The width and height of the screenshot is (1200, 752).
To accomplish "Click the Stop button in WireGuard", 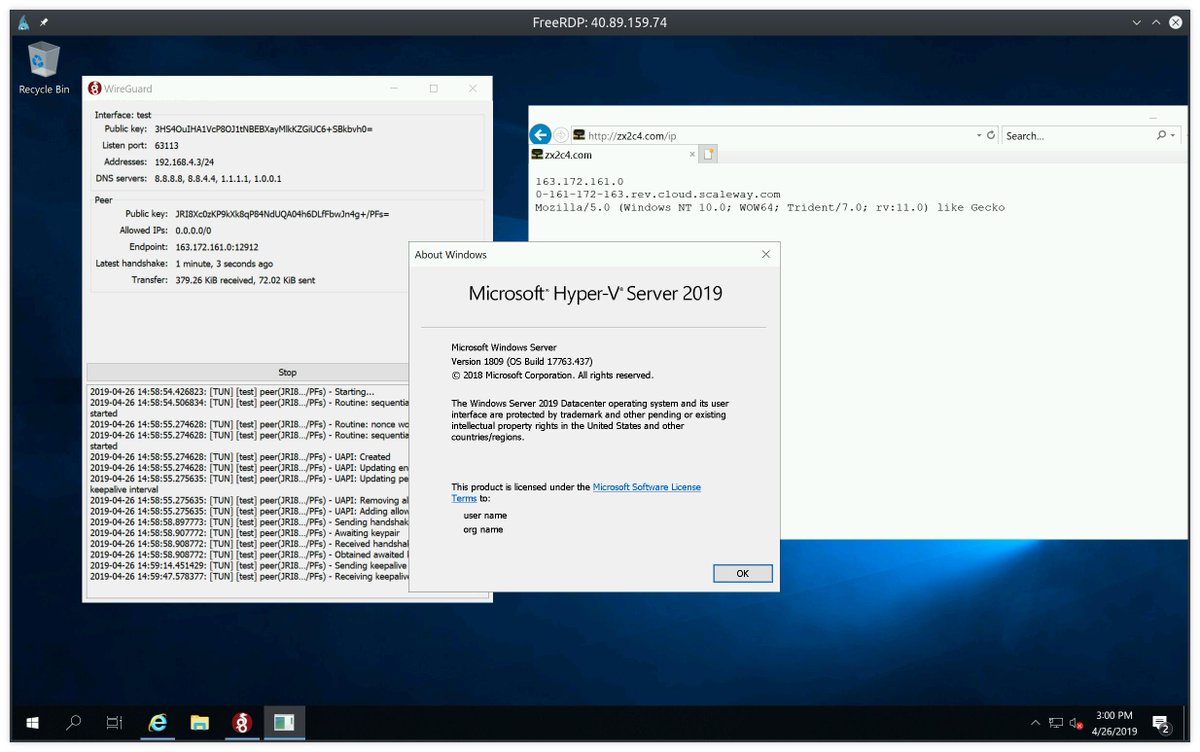I will click(287, 372).
